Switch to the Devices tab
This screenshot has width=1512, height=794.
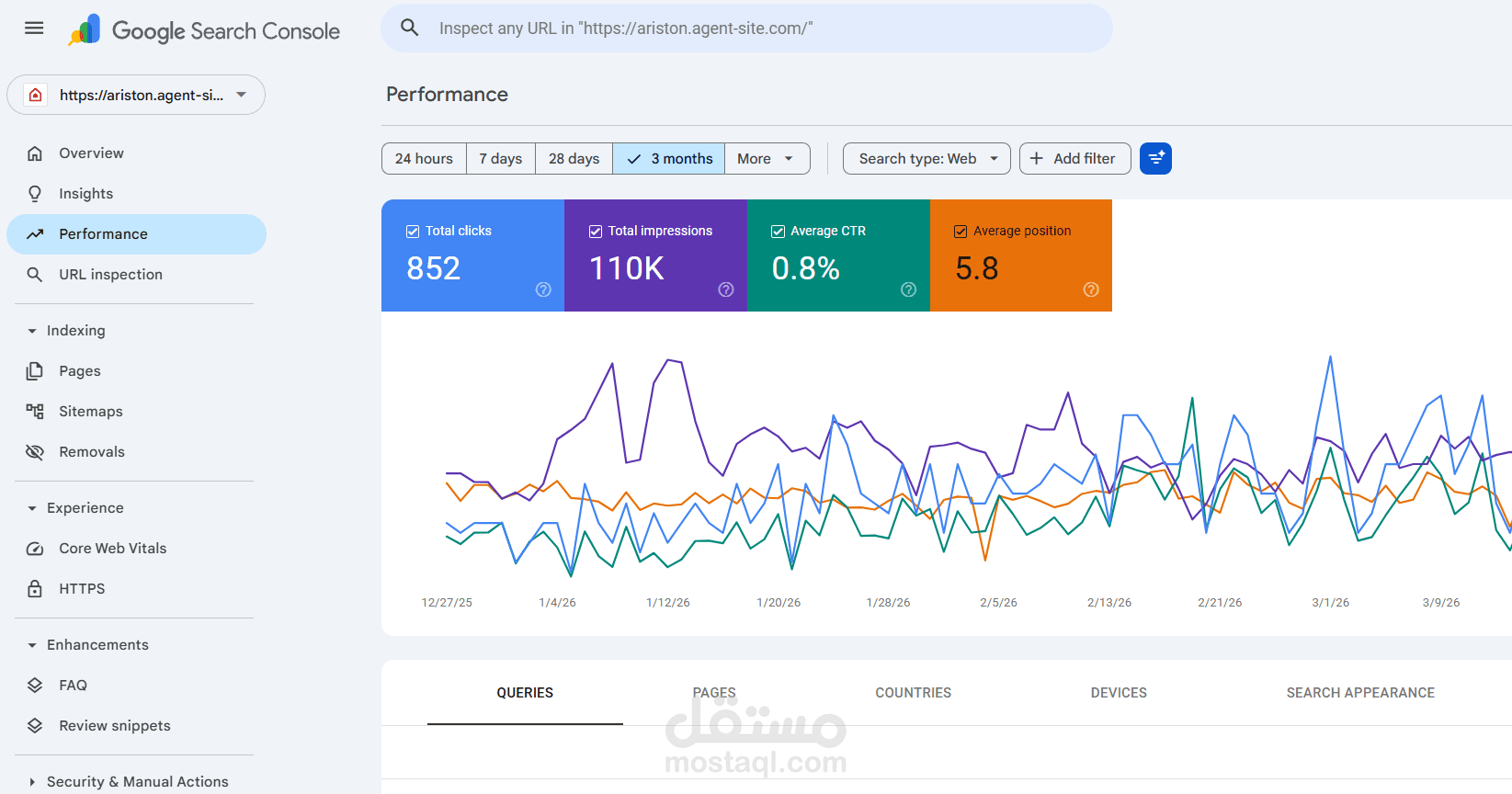coord(1119,693)
